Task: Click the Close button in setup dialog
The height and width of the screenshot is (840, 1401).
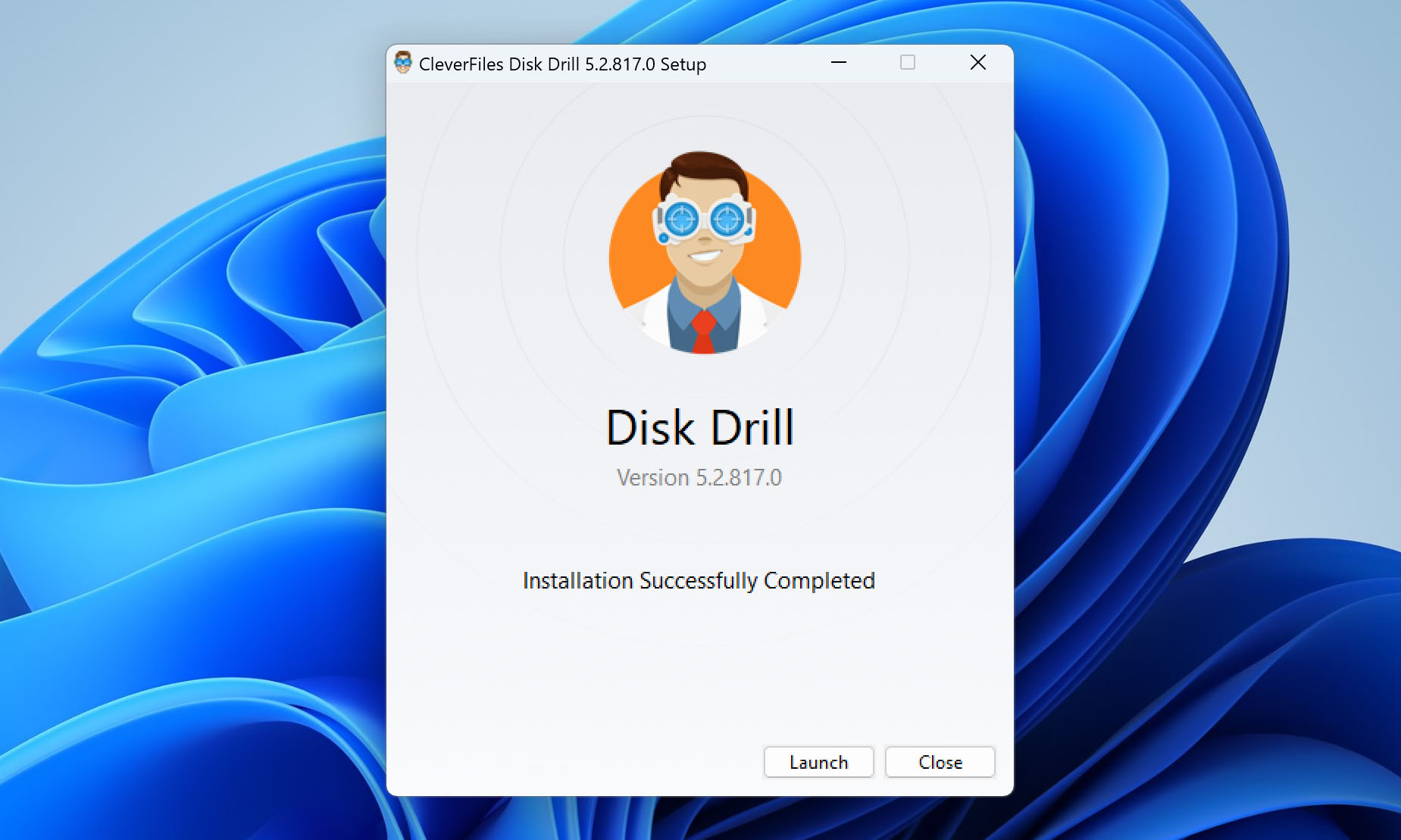Action: pos(940,762)
